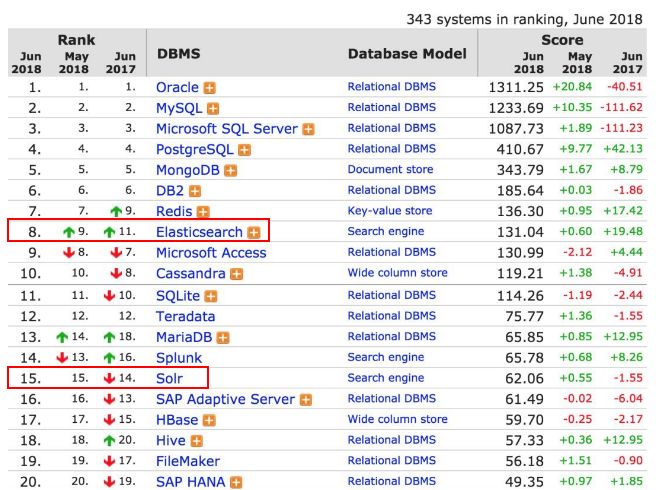Click Search engine model in Splunk row
Image resolution: width=656 pixels, height=490 pixels.
[386, 357]
